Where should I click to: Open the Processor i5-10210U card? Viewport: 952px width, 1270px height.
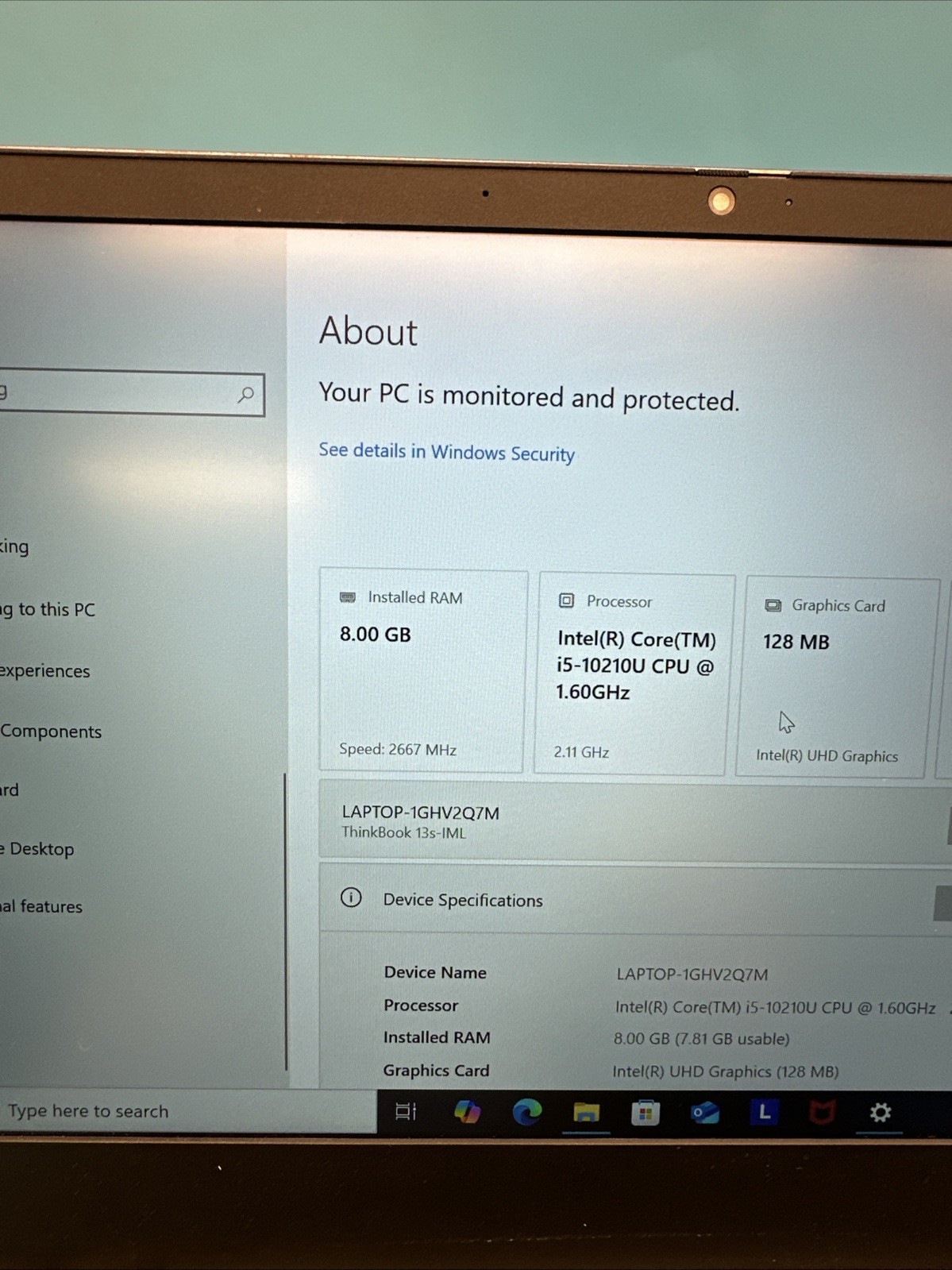point(633,674)
